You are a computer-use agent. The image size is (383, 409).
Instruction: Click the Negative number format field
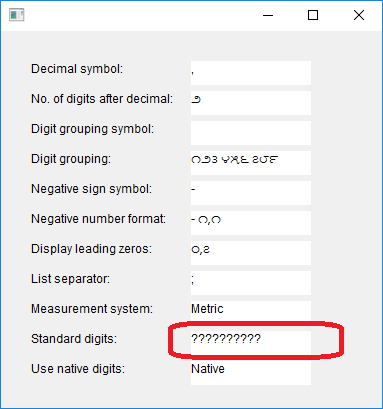[x=251, y=223]
